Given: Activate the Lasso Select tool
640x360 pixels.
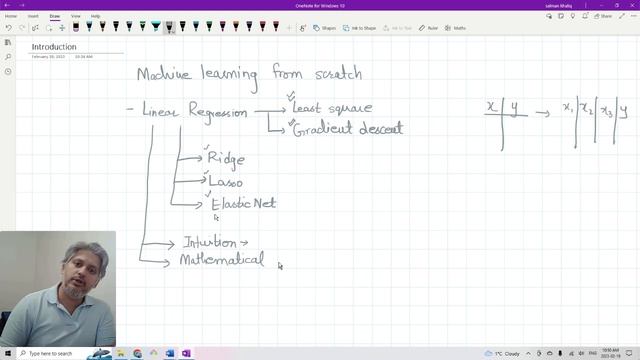Looking at the screenshot, I should [49, 28].
